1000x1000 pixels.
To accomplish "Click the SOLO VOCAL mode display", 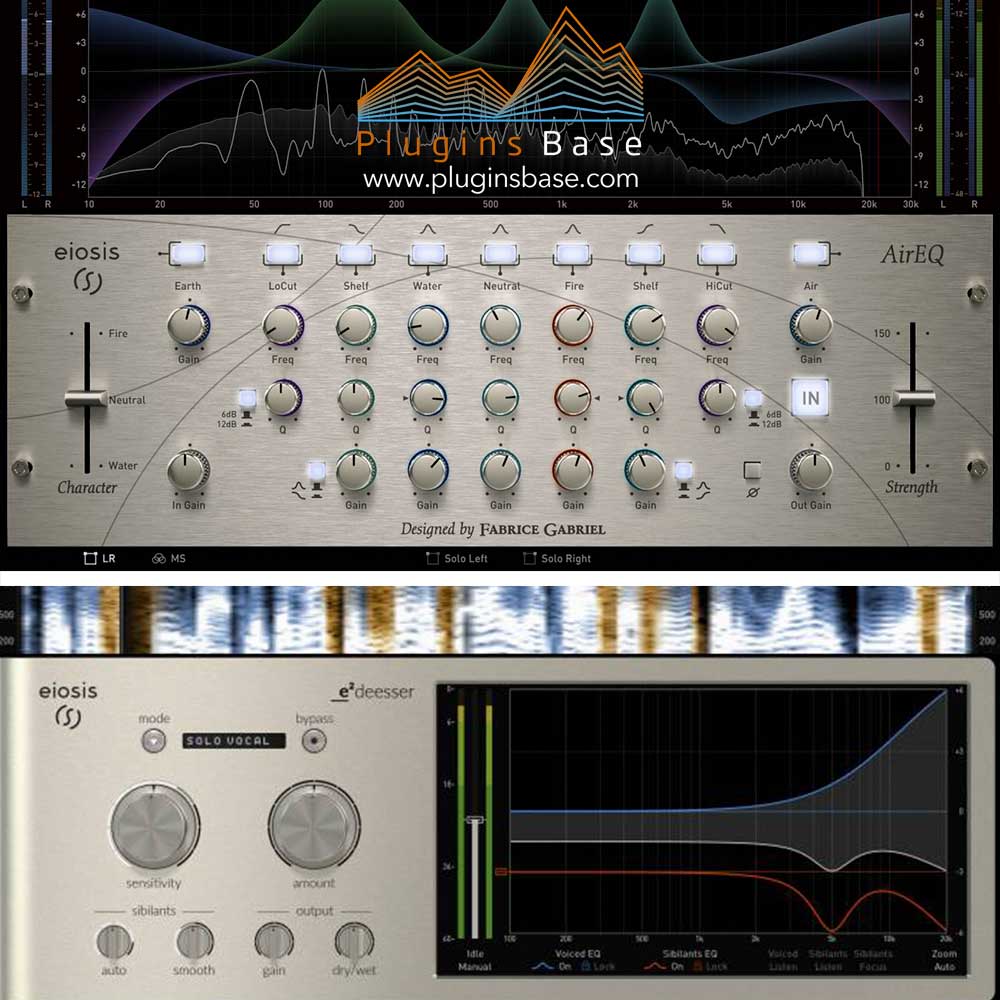I will [x=233, y=740].
